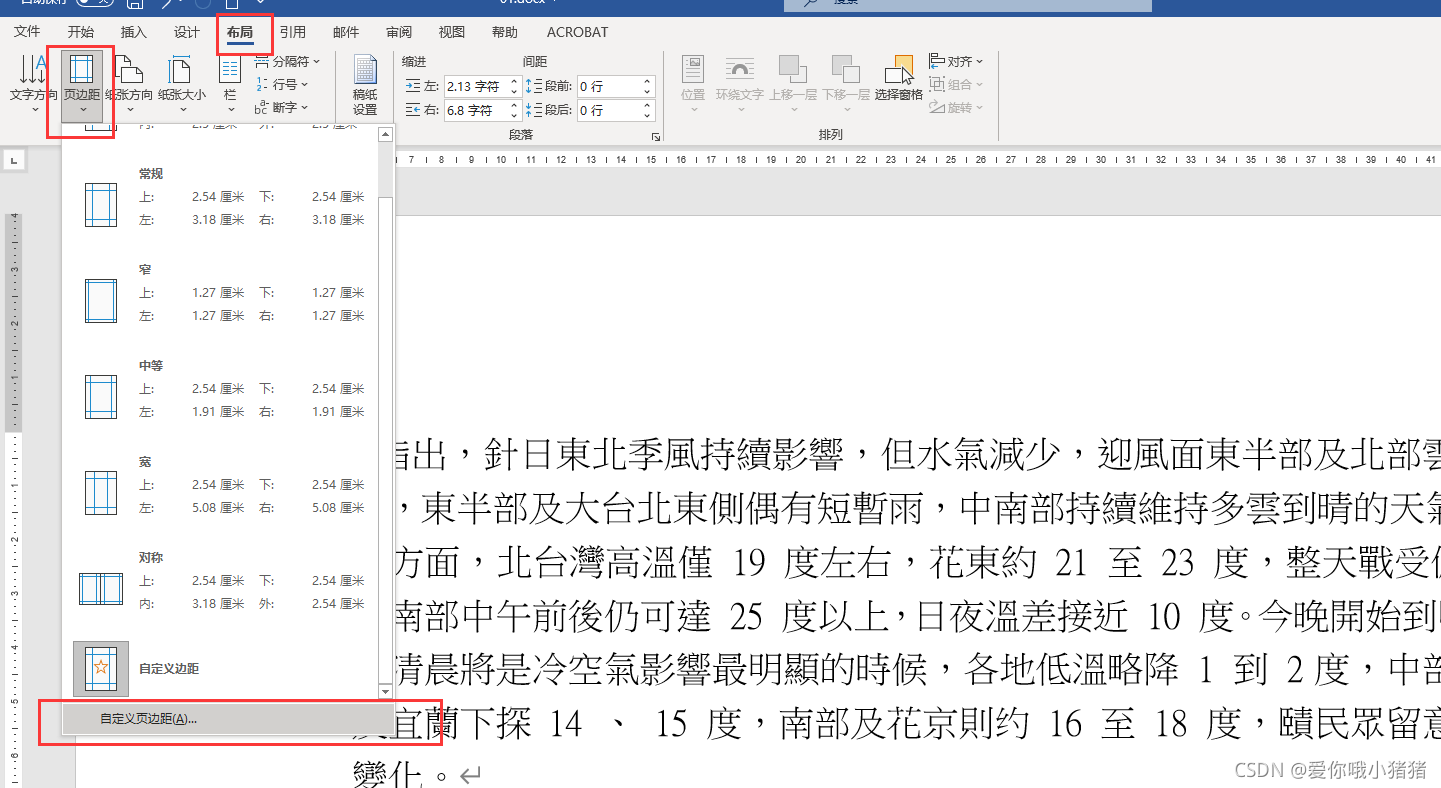Click the ruler tab-stop selector button

pyautogui.click(x=14, y=159)
